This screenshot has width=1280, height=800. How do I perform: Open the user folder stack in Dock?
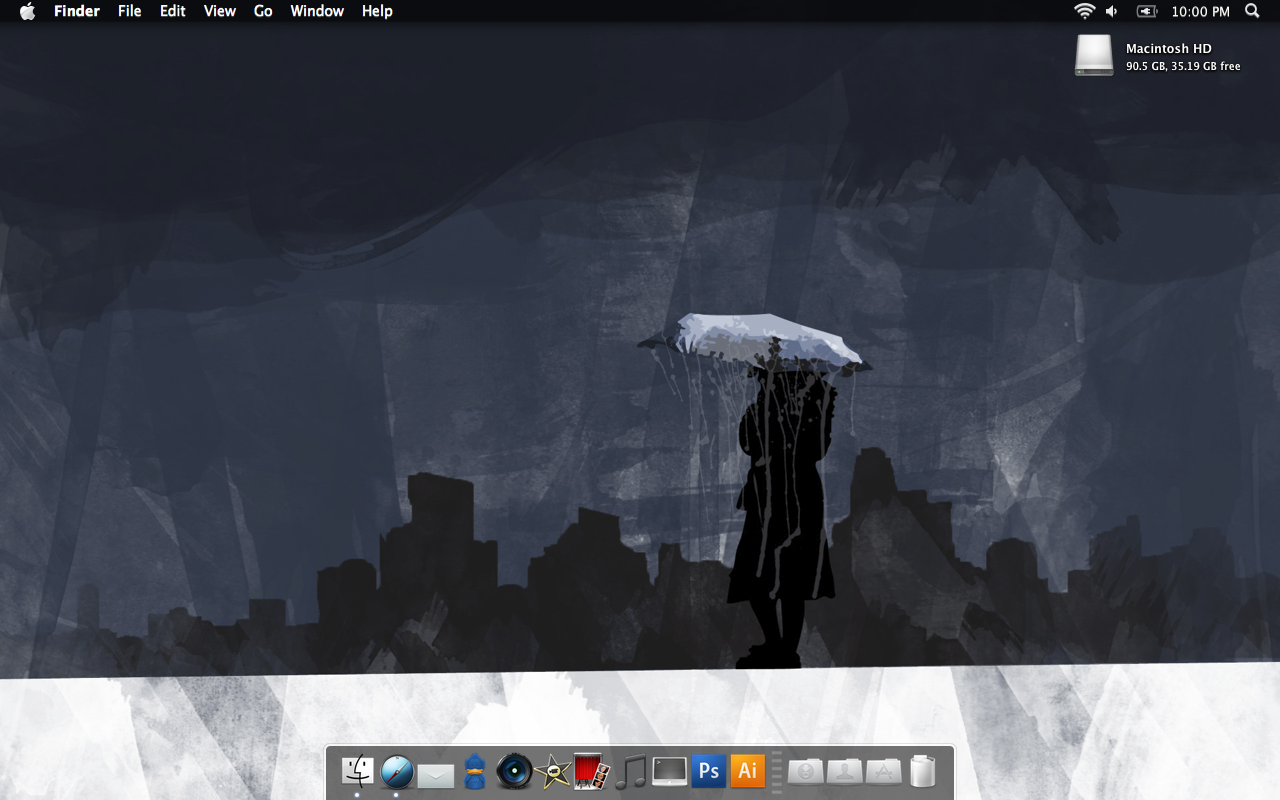click(x=845, y=772)
